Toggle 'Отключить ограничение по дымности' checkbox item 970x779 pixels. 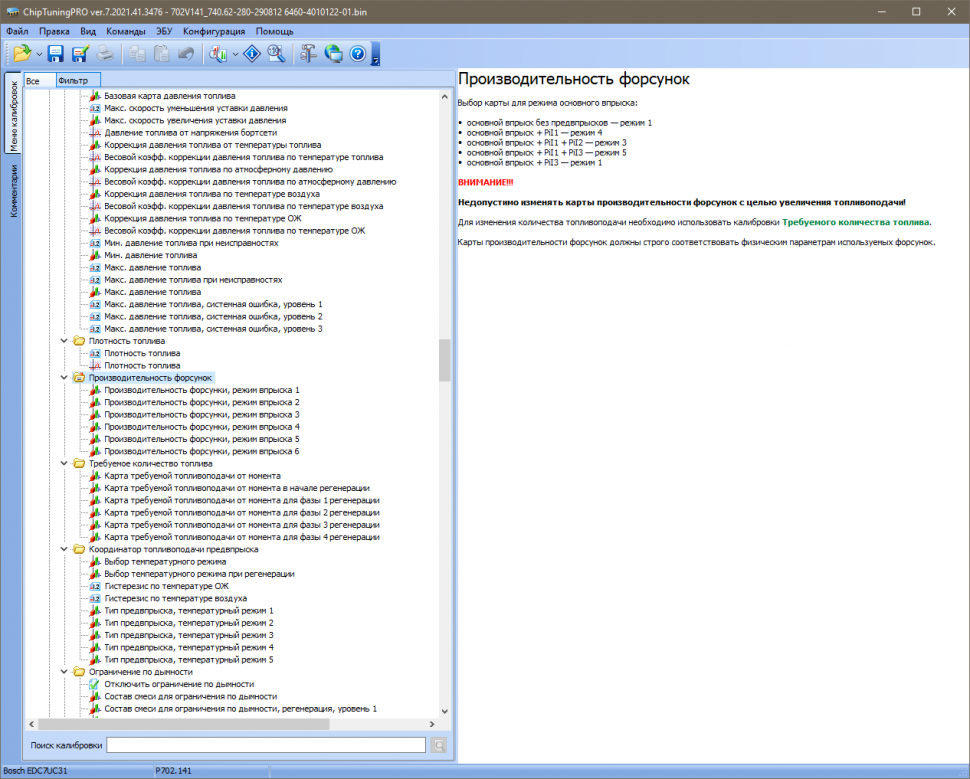(x=172, y=684)
